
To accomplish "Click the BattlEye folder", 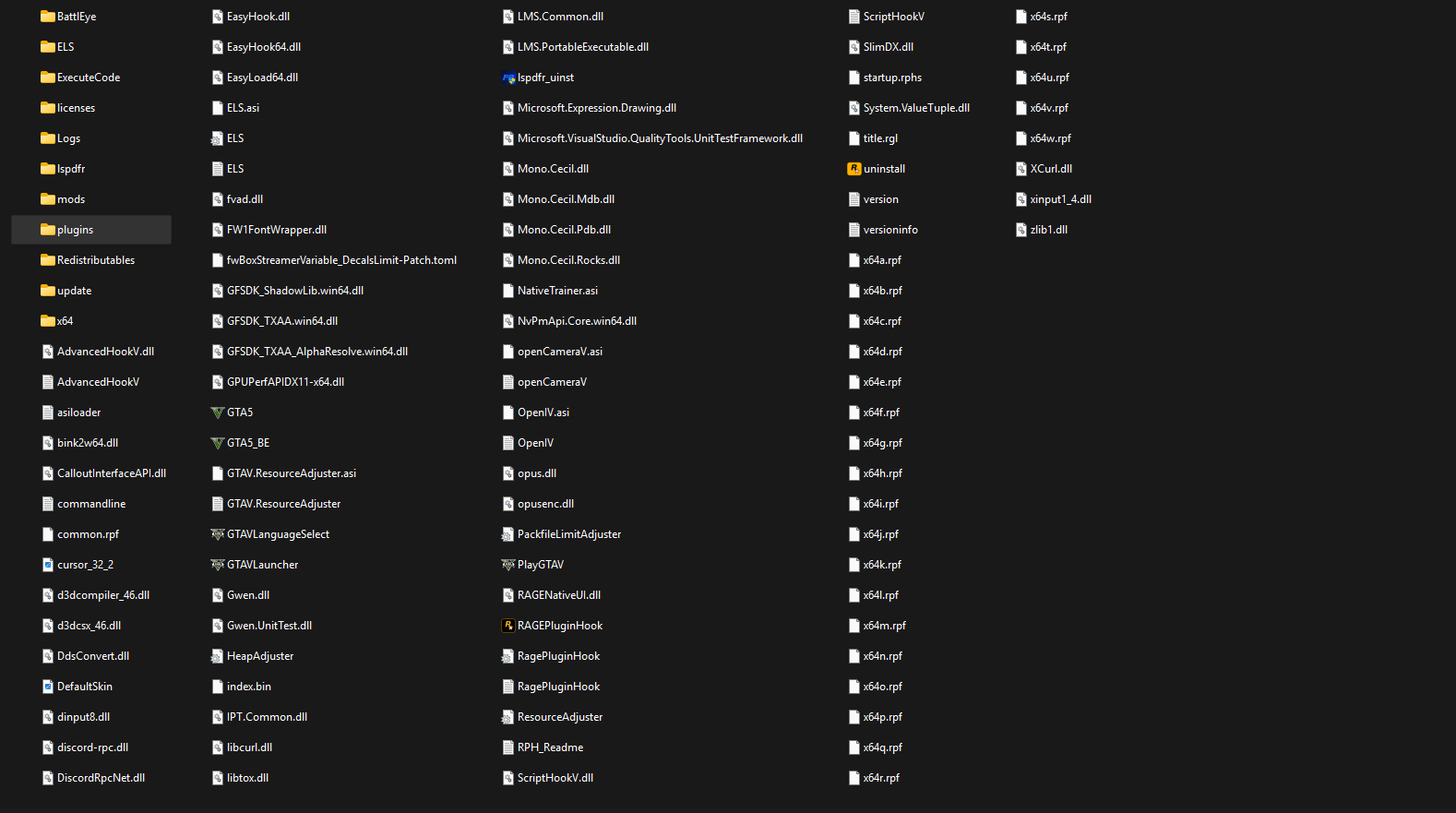I will point(68,17).
